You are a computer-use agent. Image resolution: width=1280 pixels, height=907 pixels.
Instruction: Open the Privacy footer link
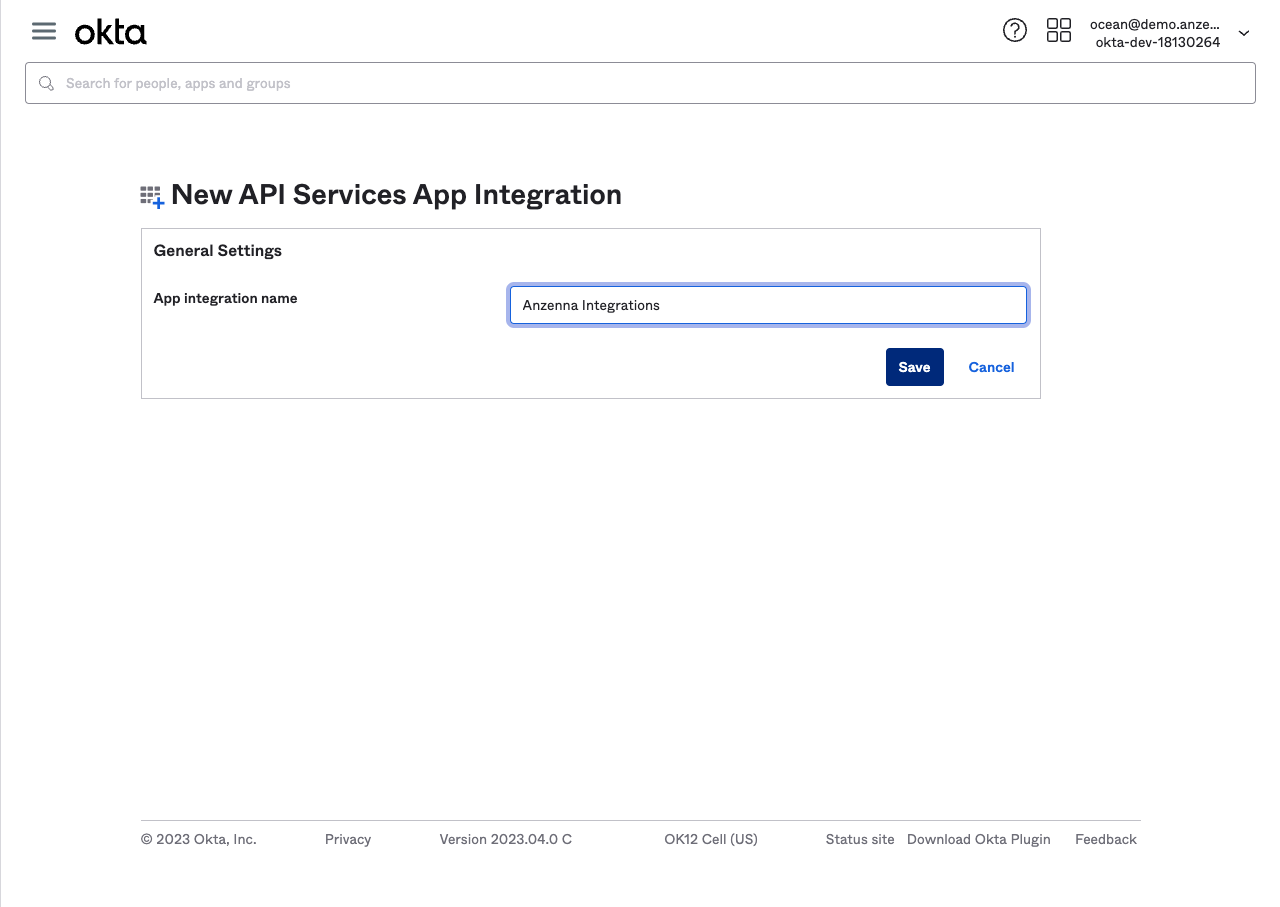click(348, 839)
